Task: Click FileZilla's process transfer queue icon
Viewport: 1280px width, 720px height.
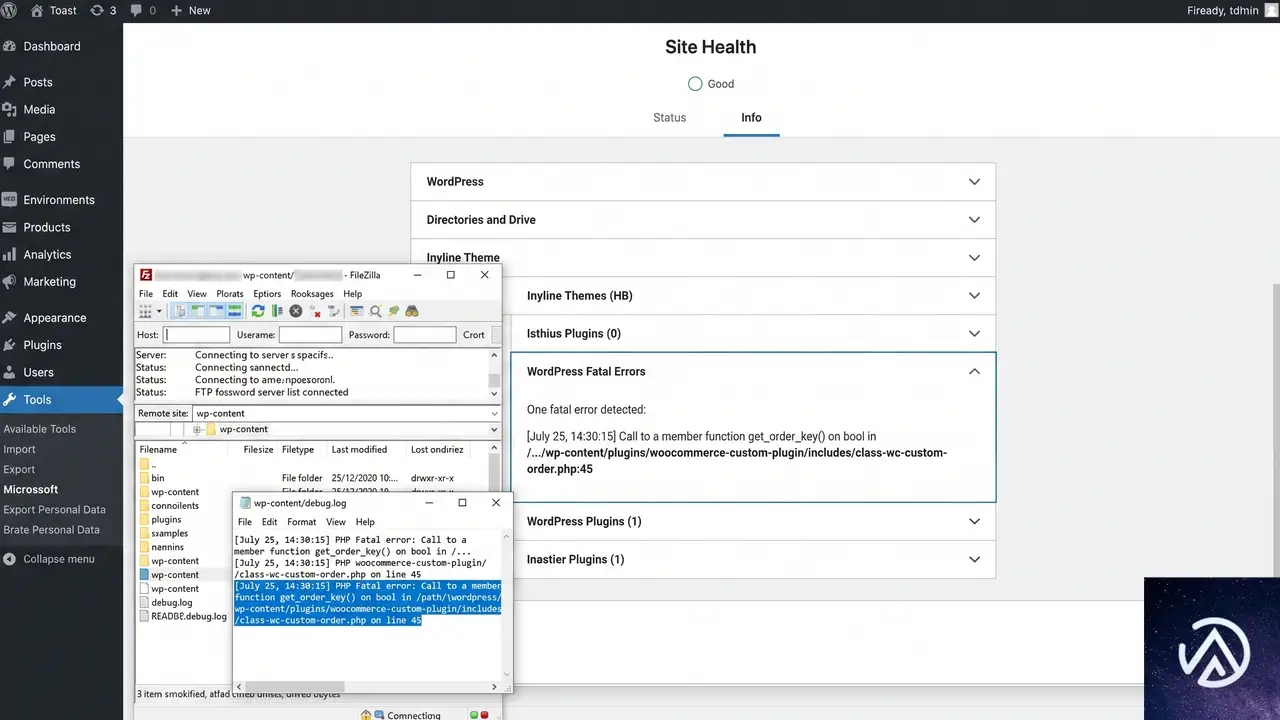Action: pos(277,312)
